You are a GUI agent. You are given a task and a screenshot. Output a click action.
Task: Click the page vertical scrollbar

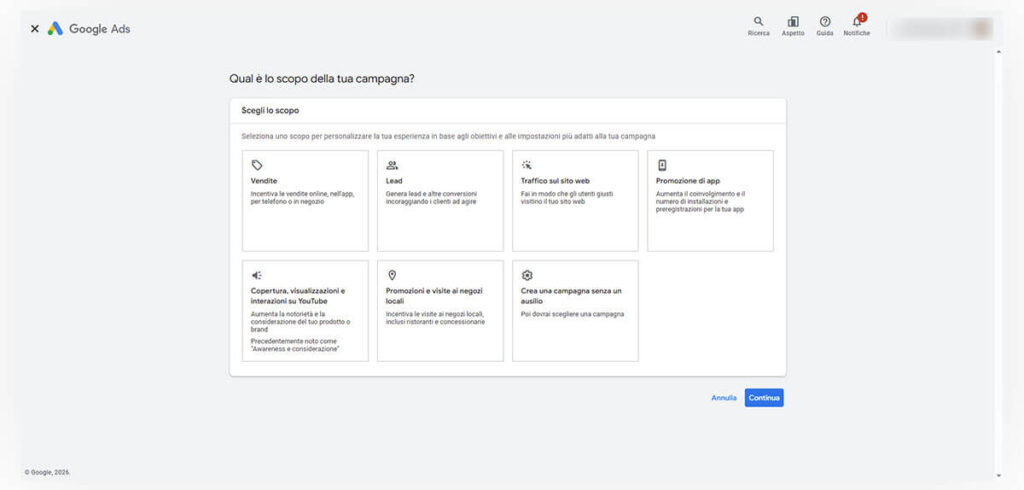point(997,263)
